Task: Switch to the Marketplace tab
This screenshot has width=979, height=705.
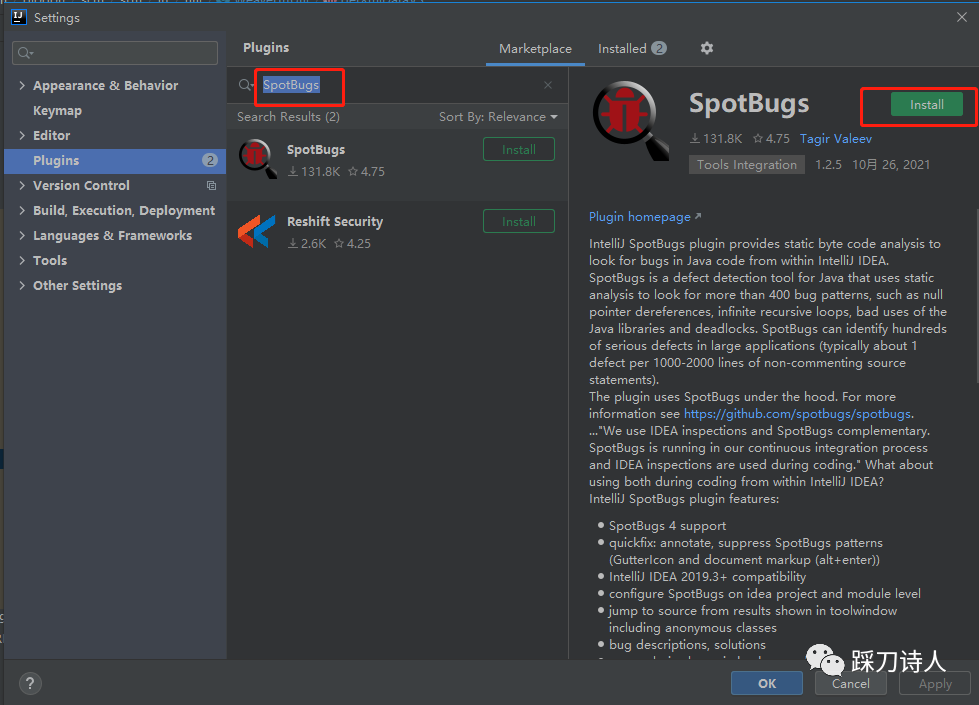Action: [x=535, y=49]
